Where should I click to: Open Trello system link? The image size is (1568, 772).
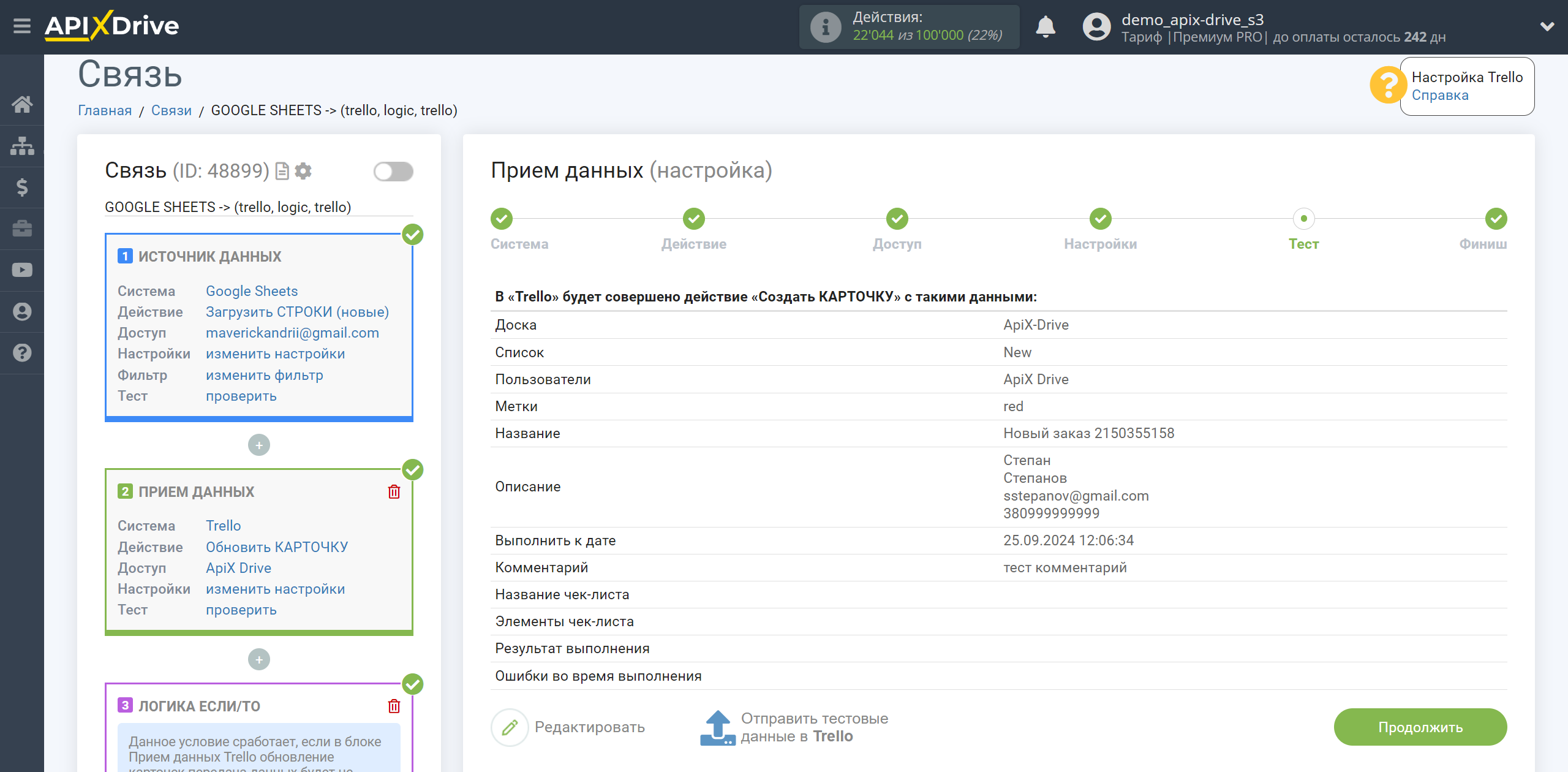(x=224, y=526)
